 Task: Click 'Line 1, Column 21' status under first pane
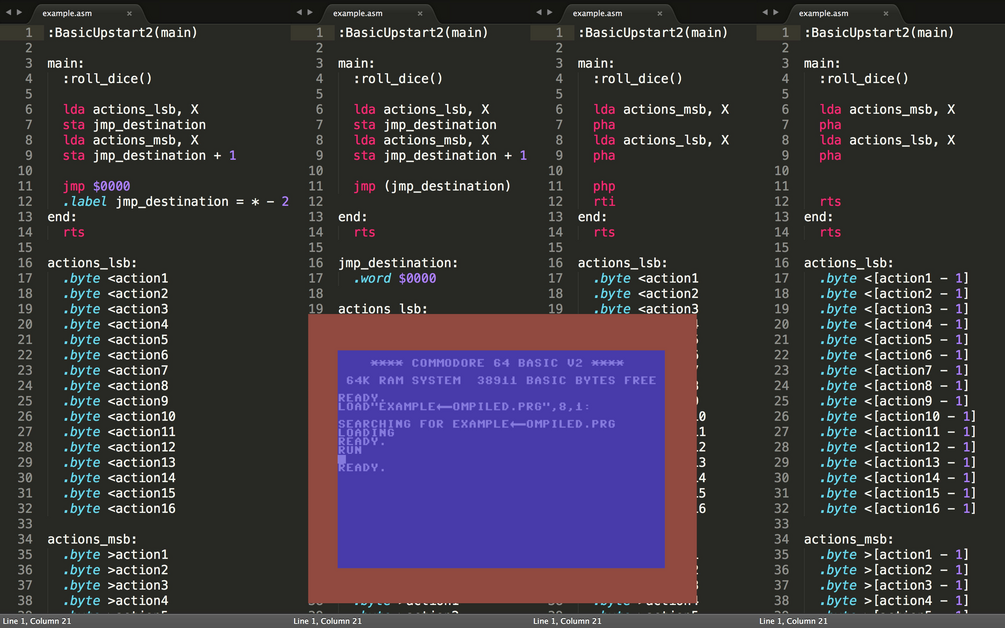37,621
